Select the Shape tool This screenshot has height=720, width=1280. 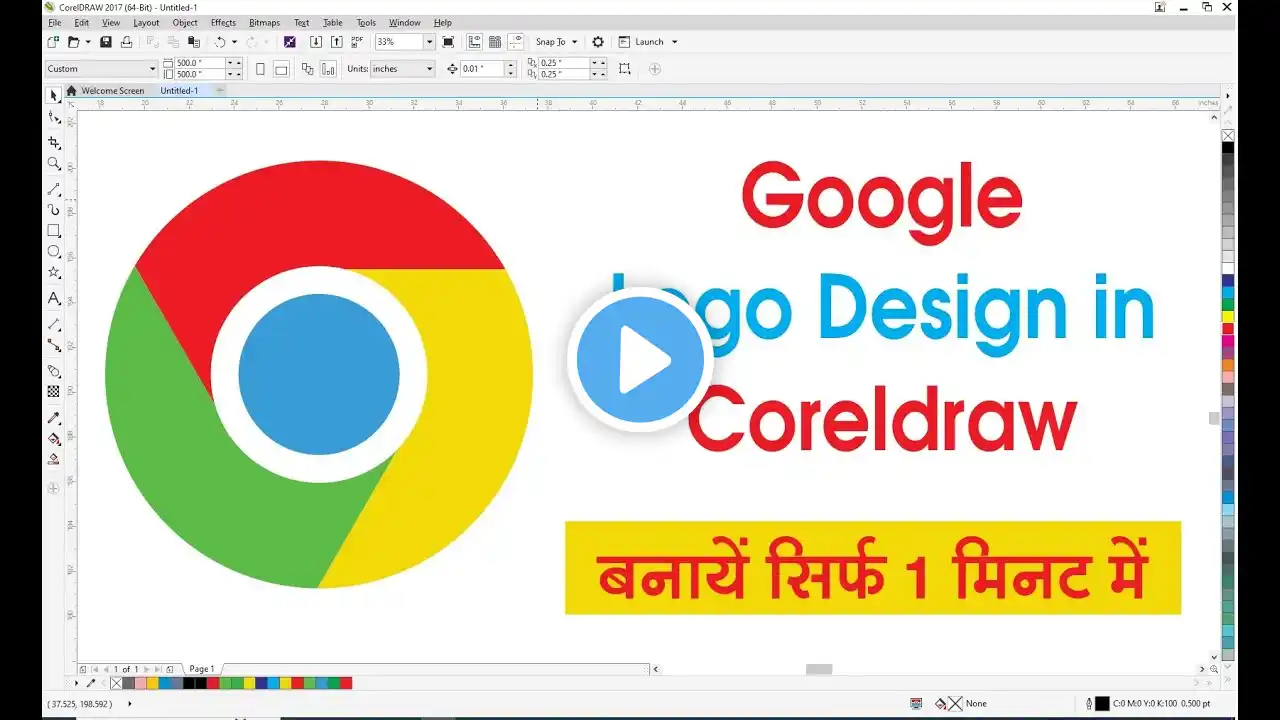pyautogui.click(x=54, y=118)
